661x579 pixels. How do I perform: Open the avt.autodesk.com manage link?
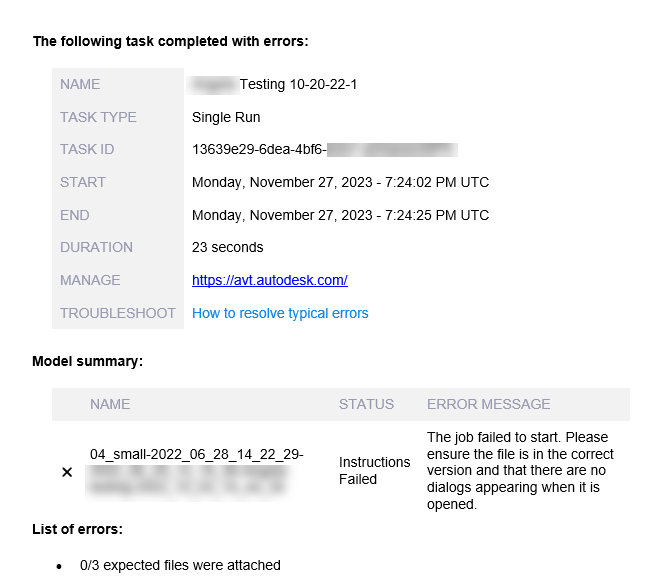(270, 281)
